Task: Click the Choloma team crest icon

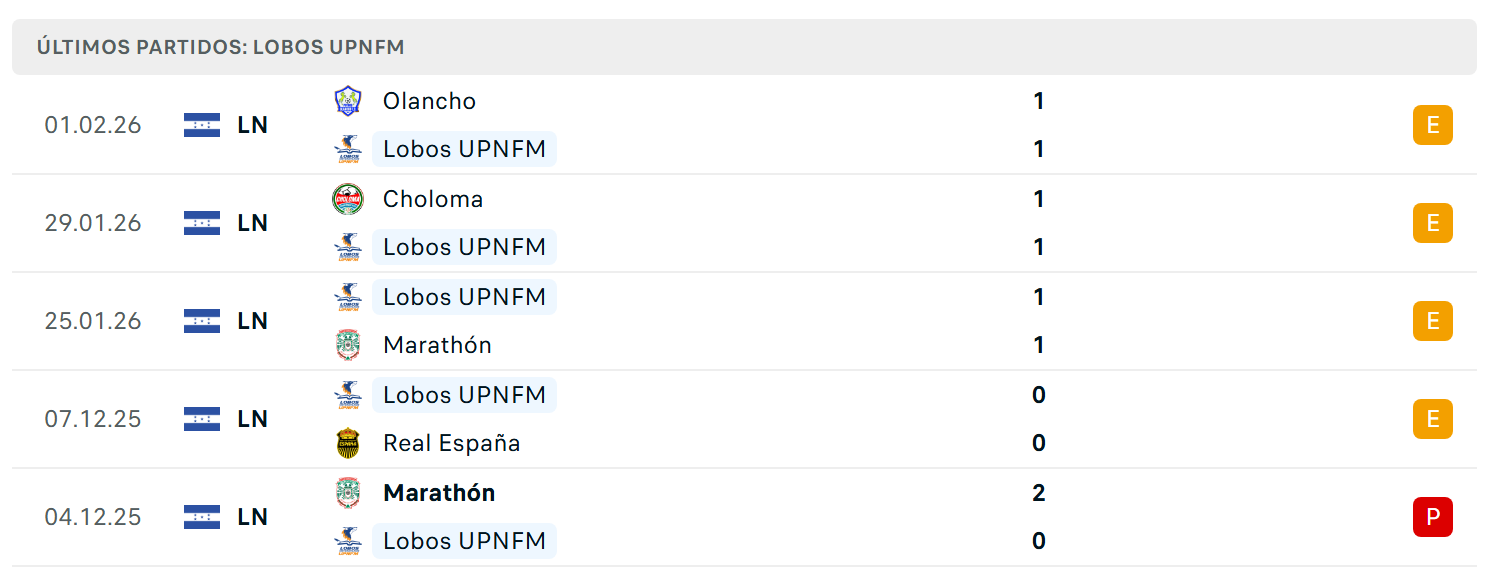Action: click(x=347, y=199)
